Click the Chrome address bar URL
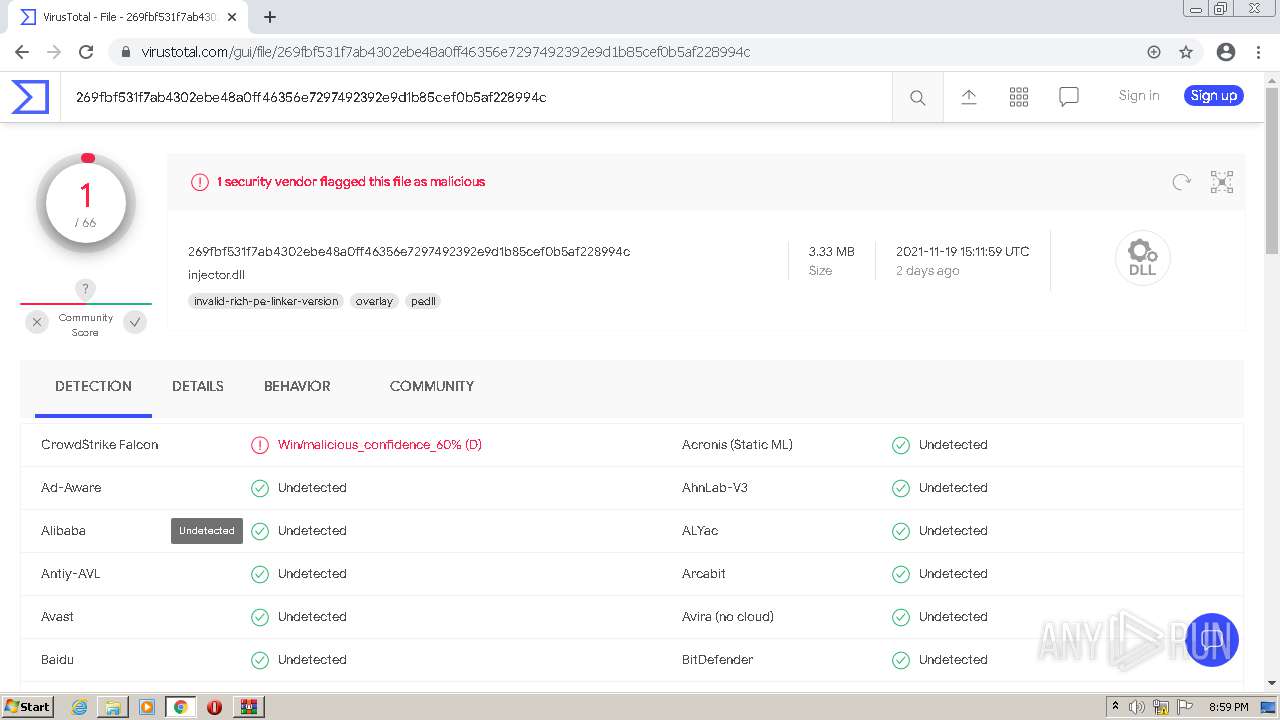The image size is (1280, 720). click(446, 52)
